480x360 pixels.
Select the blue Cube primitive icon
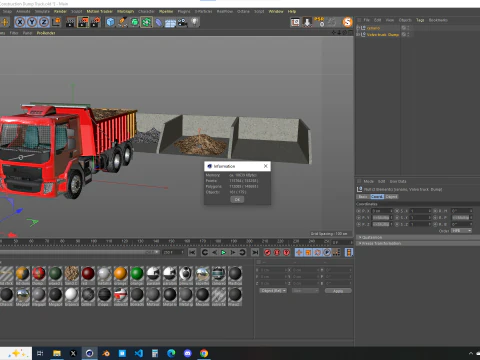110,22
